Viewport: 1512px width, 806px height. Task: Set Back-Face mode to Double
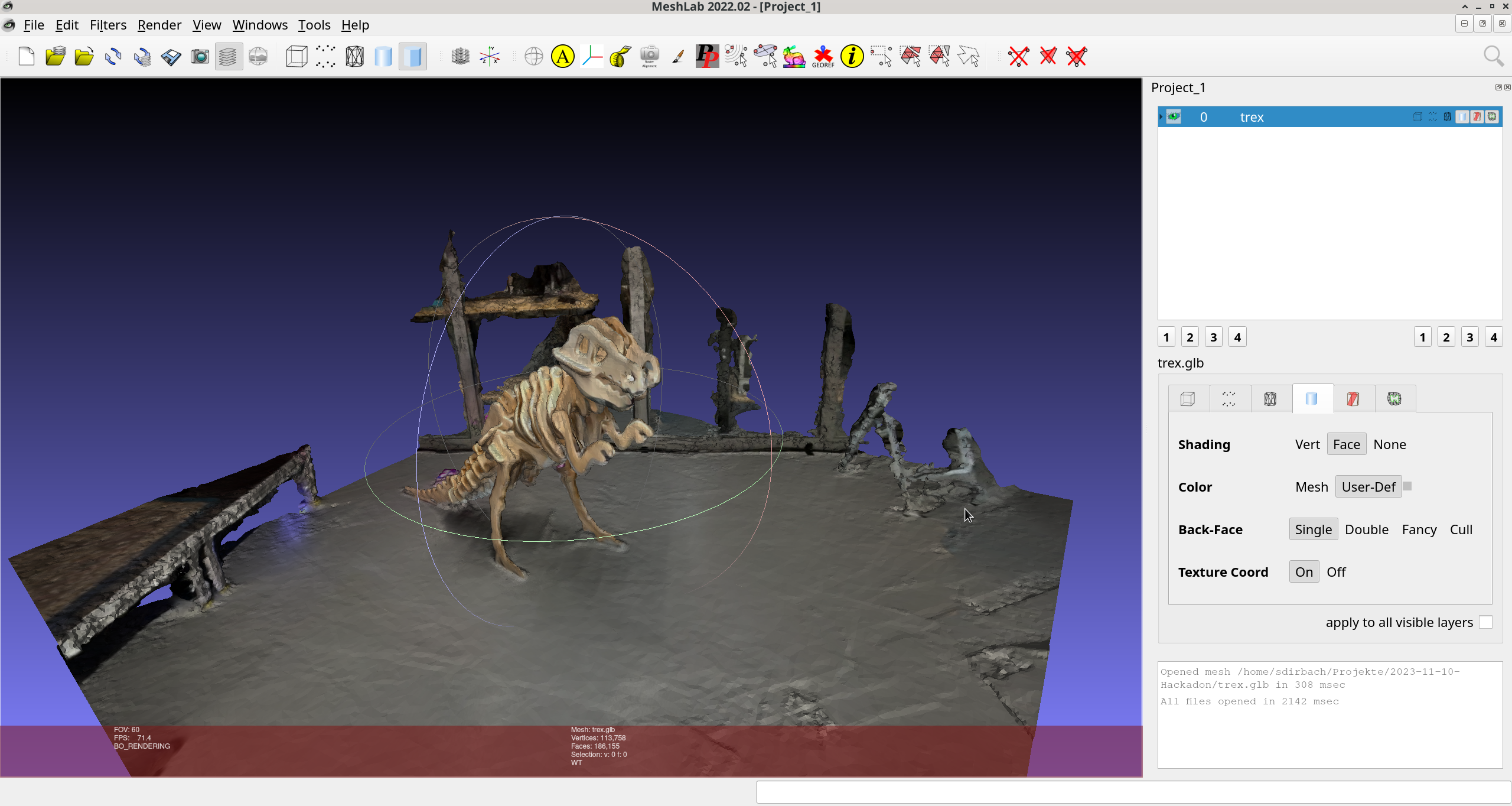(x=1366, y=529)
